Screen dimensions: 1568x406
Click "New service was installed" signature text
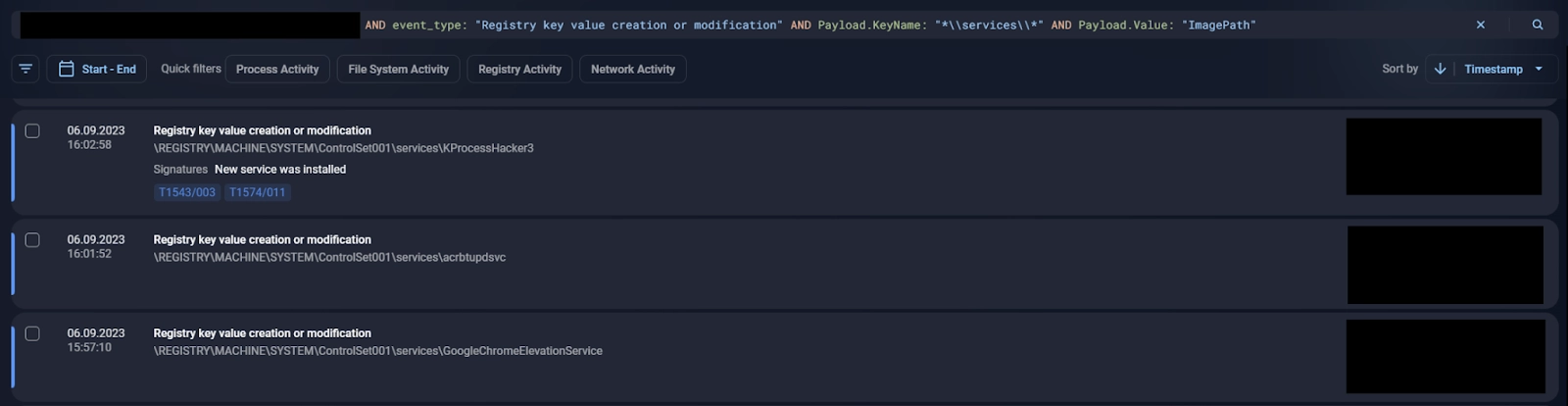tap(280, 170)
